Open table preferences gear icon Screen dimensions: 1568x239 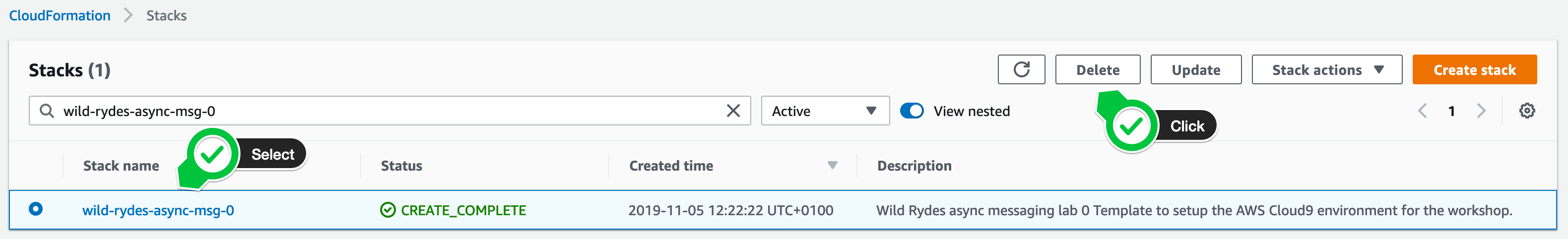click(1527, 111)
